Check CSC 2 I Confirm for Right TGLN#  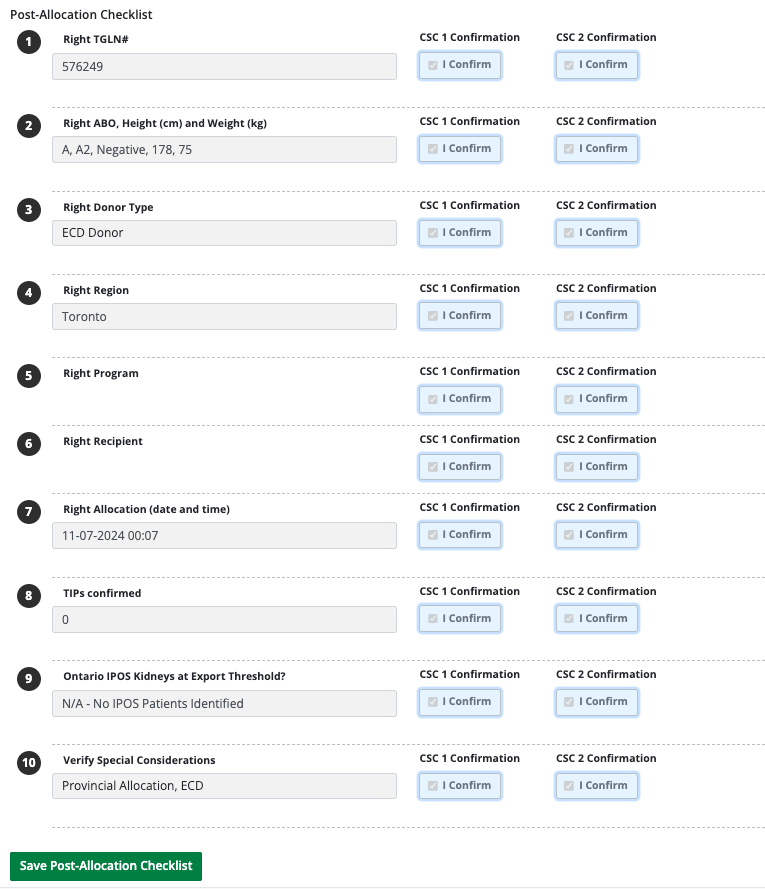coord(596,65)
